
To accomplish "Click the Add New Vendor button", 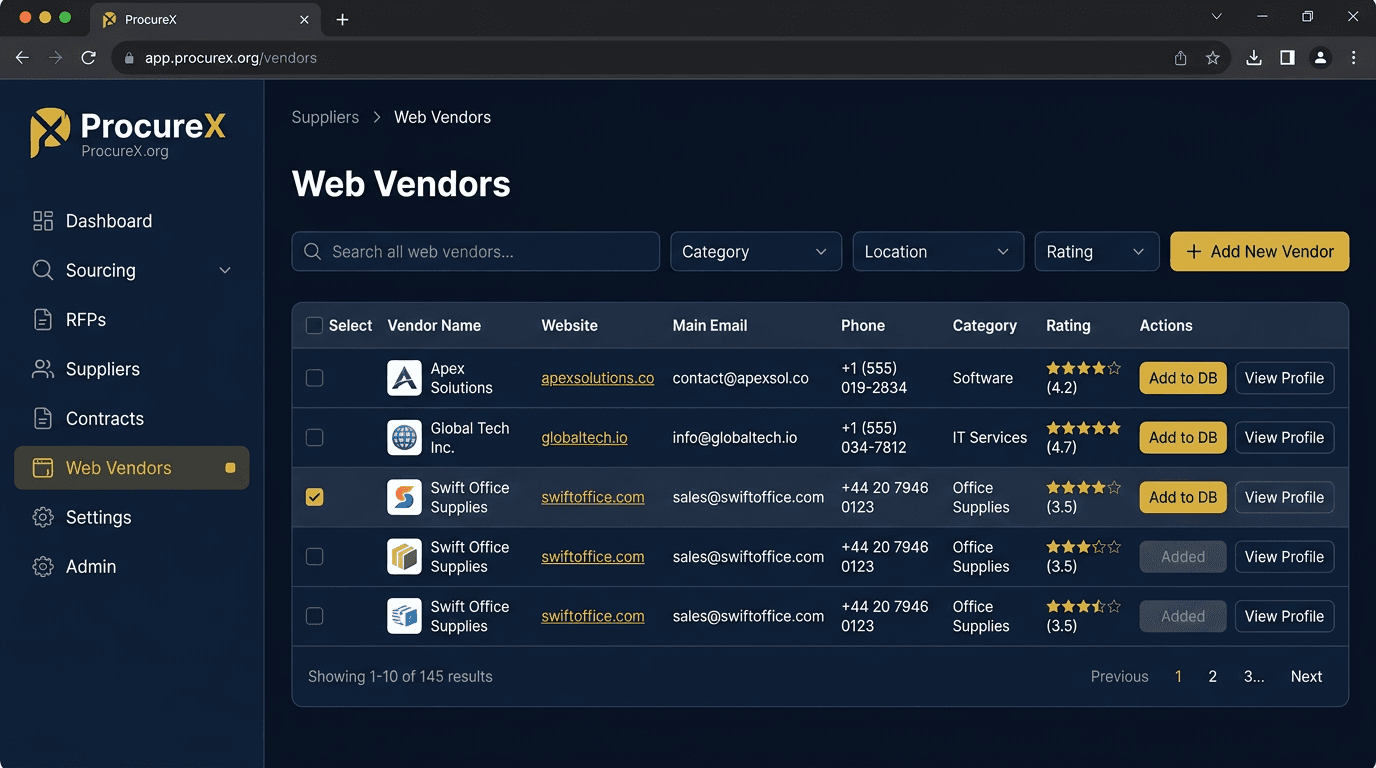I will tap(1260, 252).
